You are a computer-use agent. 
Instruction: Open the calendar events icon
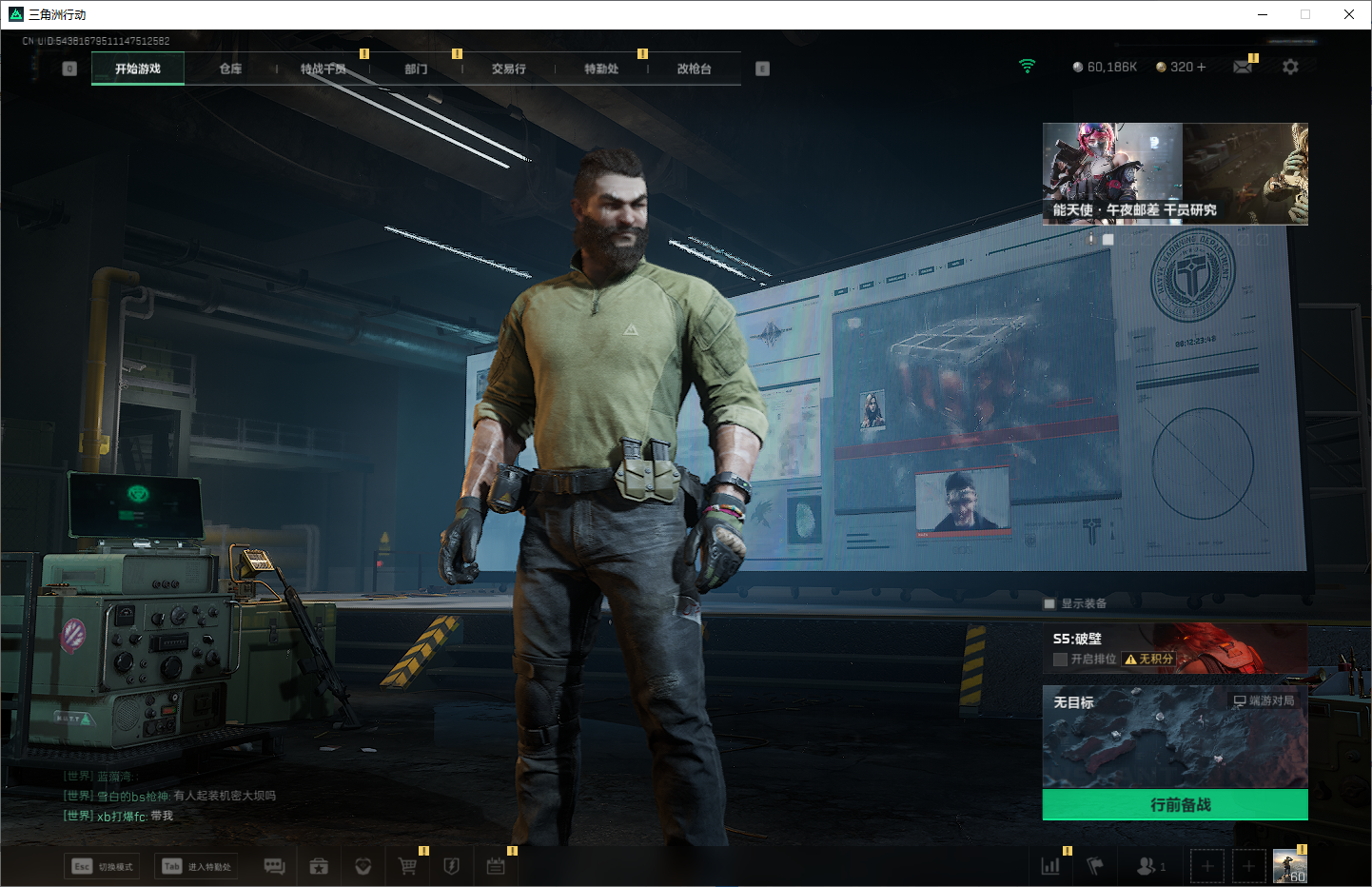coord(496,866)
